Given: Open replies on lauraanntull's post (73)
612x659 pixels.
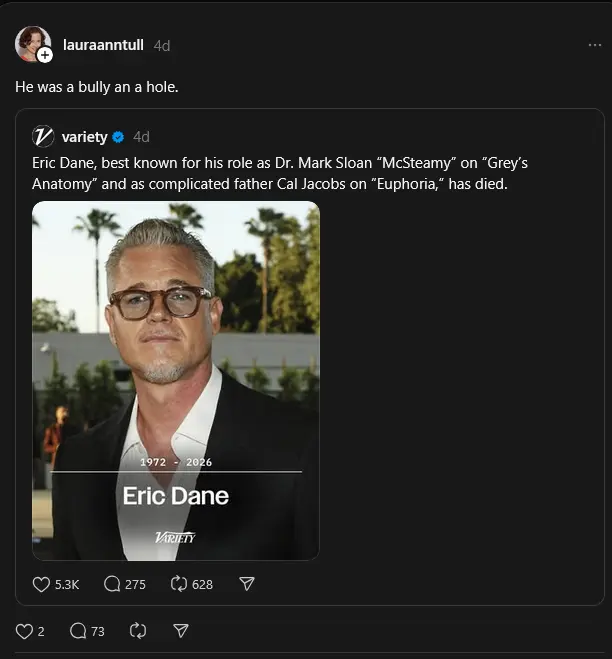Looking at the screenshot, I should tap(79, 631).
